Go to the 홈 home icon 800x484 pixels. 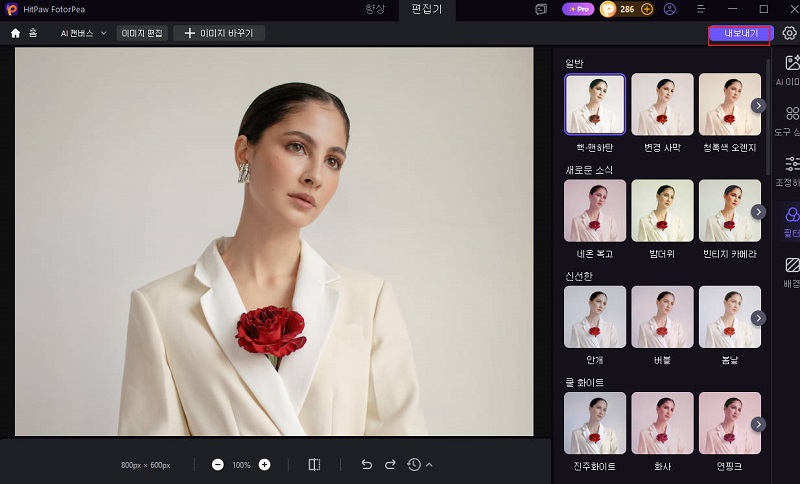point(15,33)
